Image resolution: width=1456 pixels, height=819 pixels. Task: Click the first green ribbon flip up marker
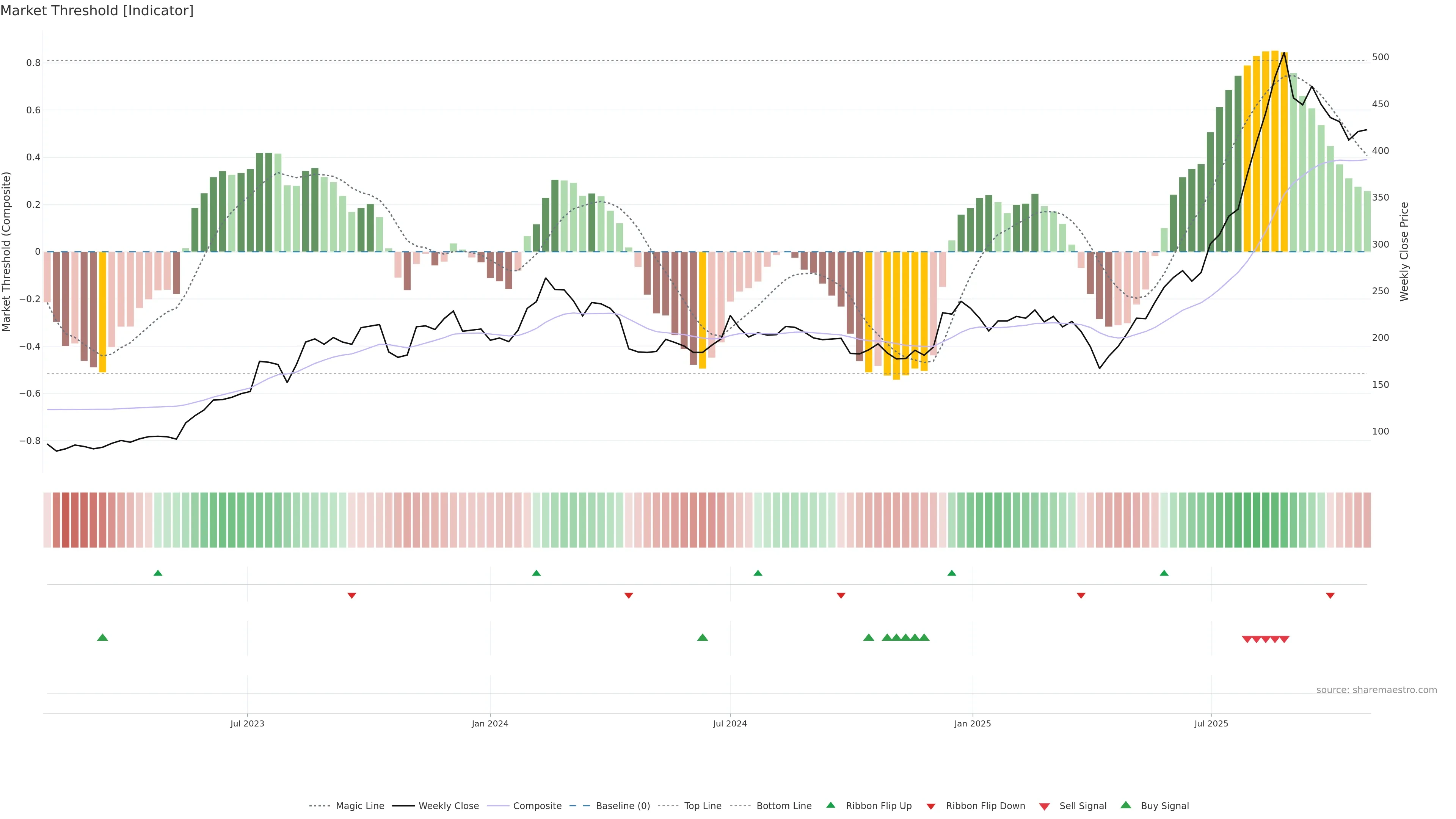(x=158, y=573)
